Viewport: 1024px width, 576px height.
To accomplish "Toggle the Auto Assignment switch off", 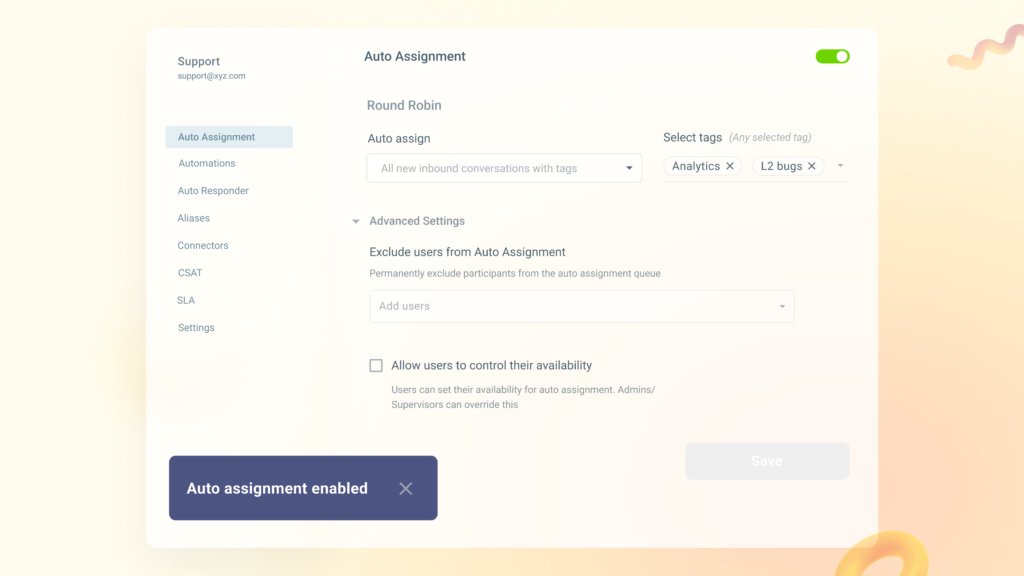I will (x=832, y=57).
